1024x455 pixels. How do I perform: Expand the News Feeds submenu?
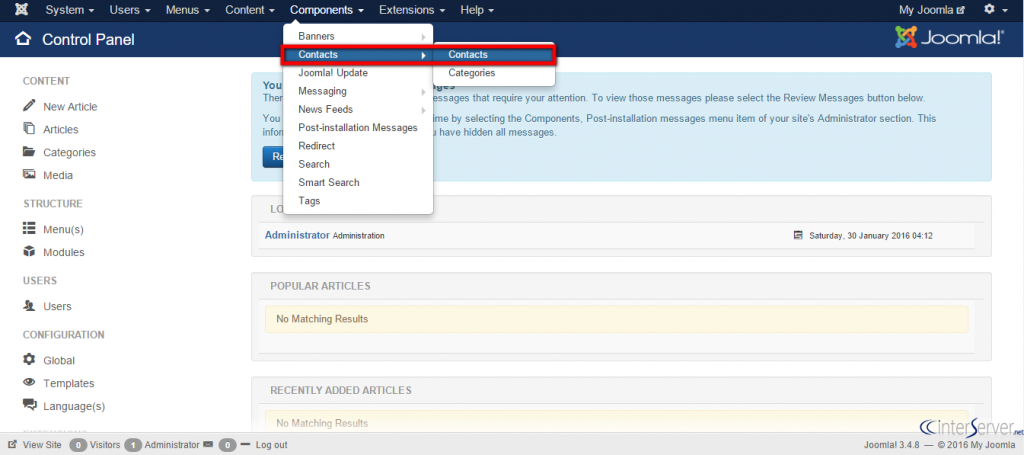358,110
